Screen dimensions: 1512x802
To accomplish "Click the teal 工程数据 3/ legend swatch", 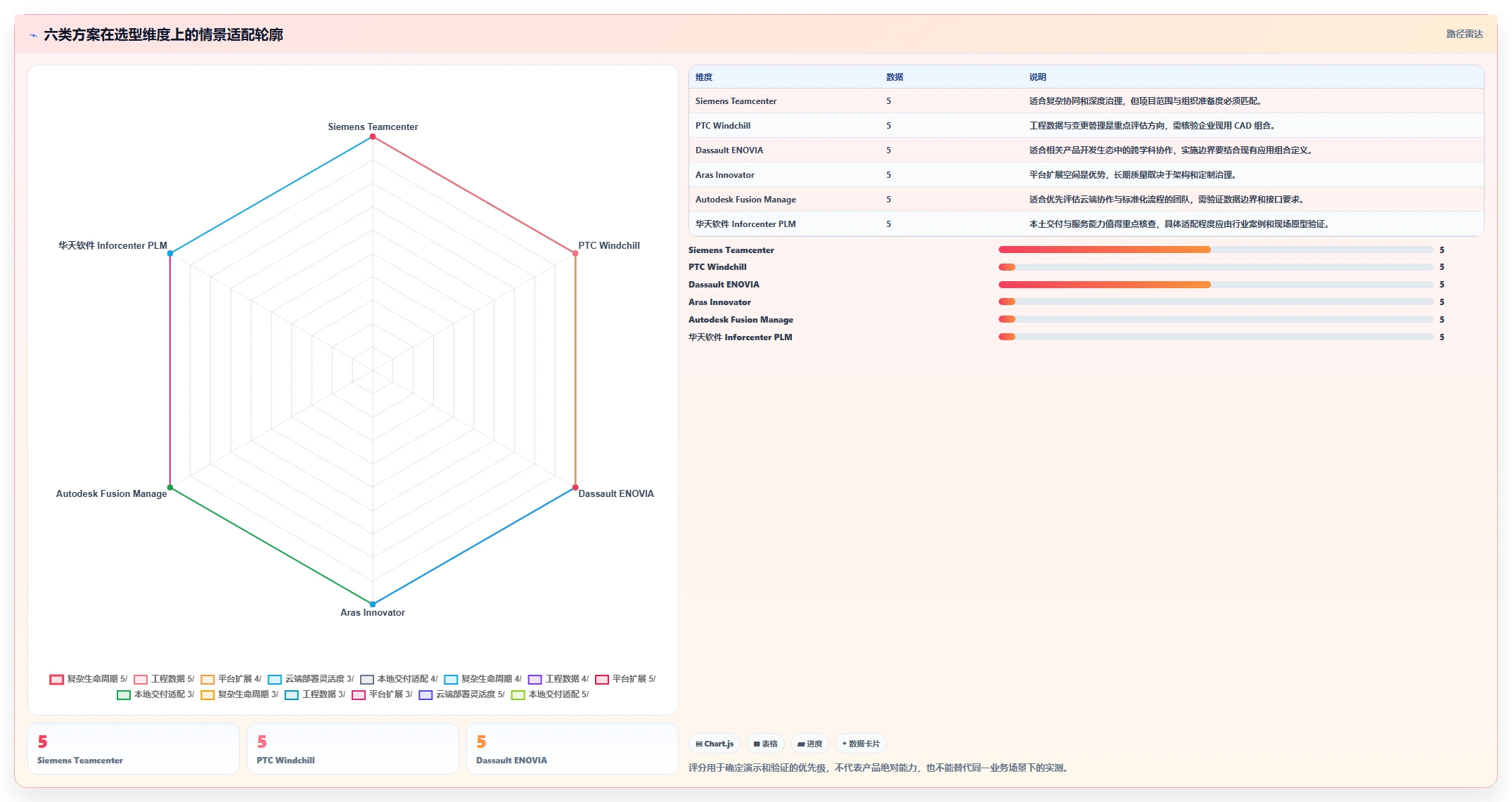I will coord(292,695).
